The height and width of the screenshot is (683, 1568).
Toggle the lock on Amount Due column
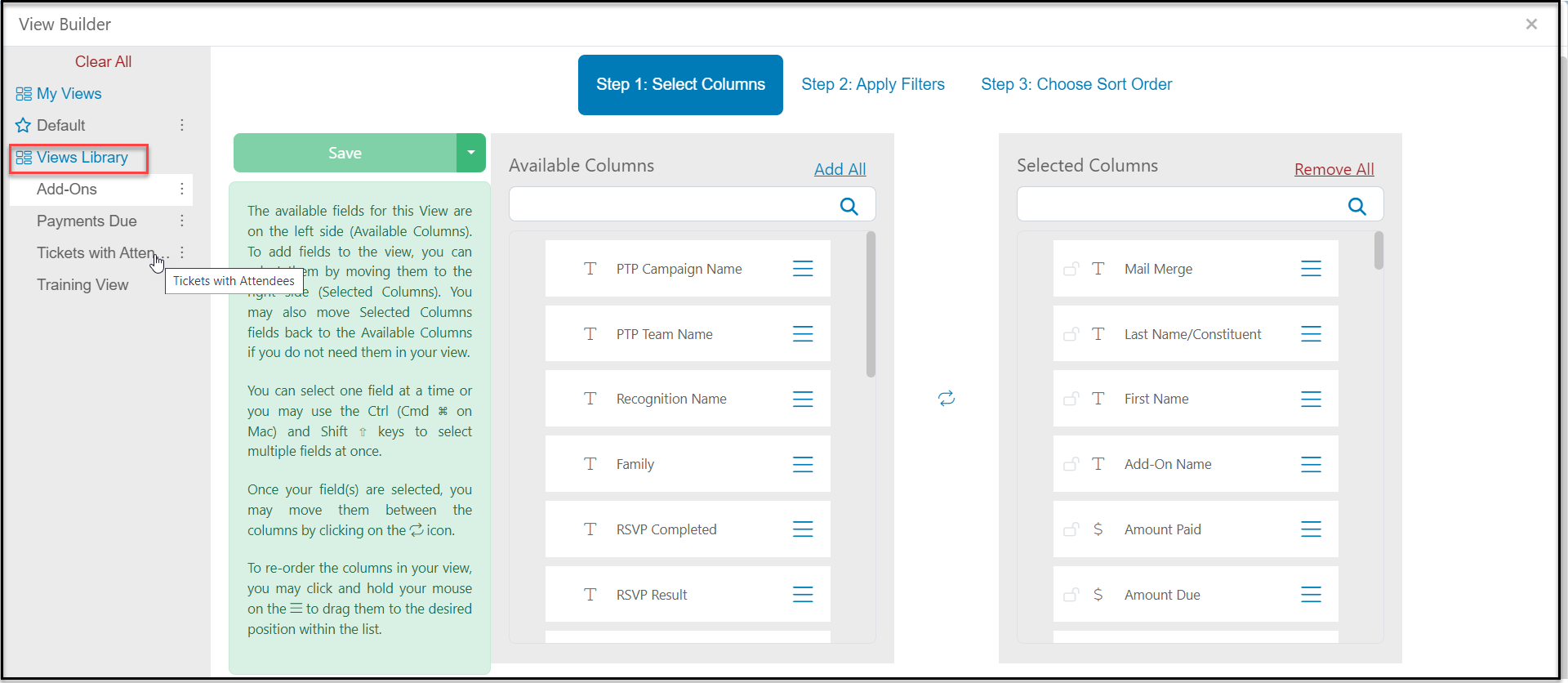1071,594
